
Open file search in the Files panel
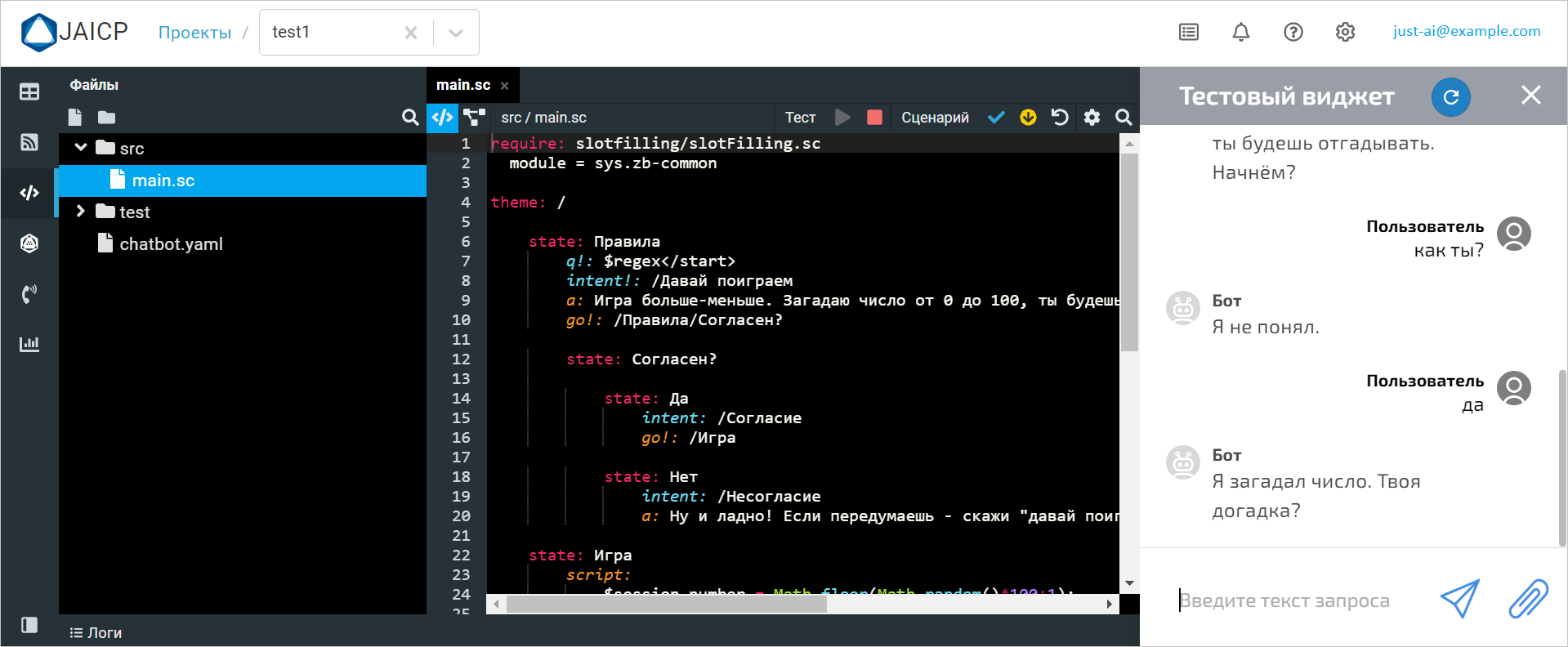pyautogui.click(x=410, y=118)
